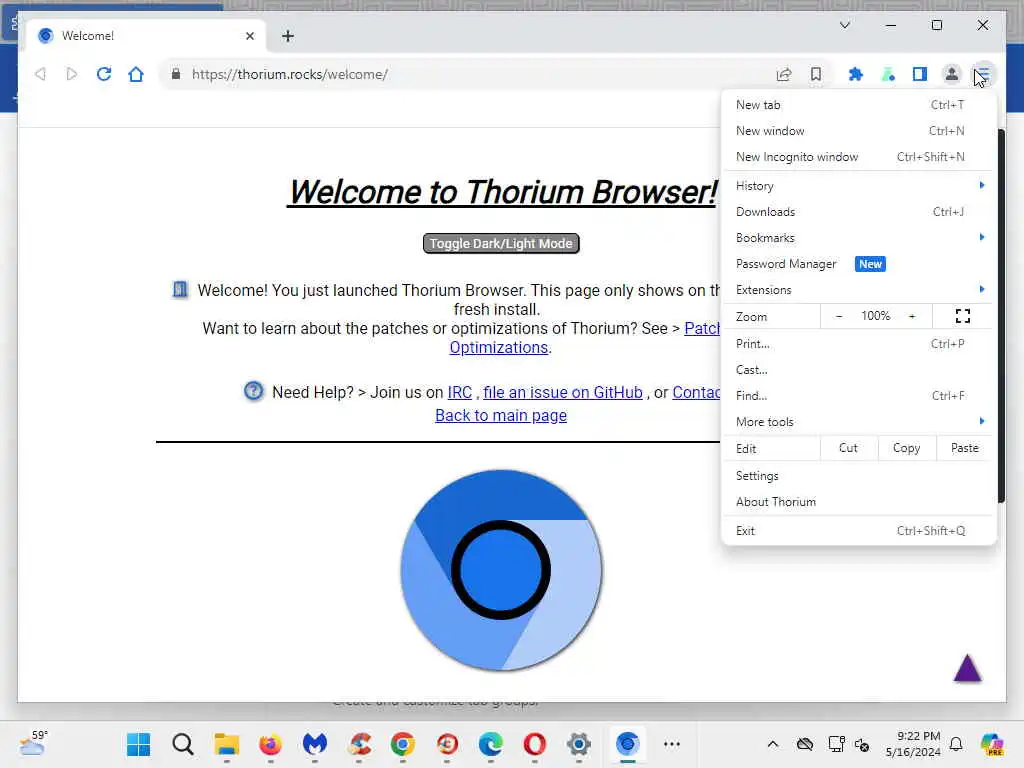
Task: Expand the More tools submenu
Action: [859, 422]
